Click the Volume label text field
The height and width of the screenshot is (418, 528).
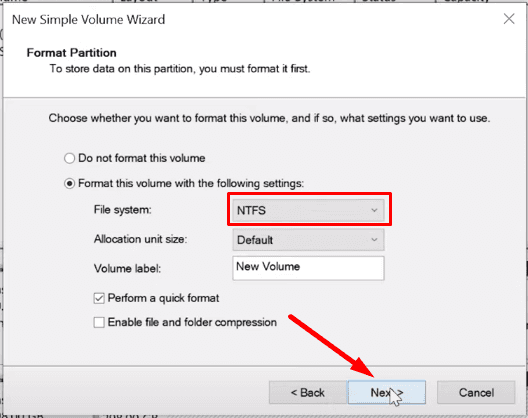(308, 268)
